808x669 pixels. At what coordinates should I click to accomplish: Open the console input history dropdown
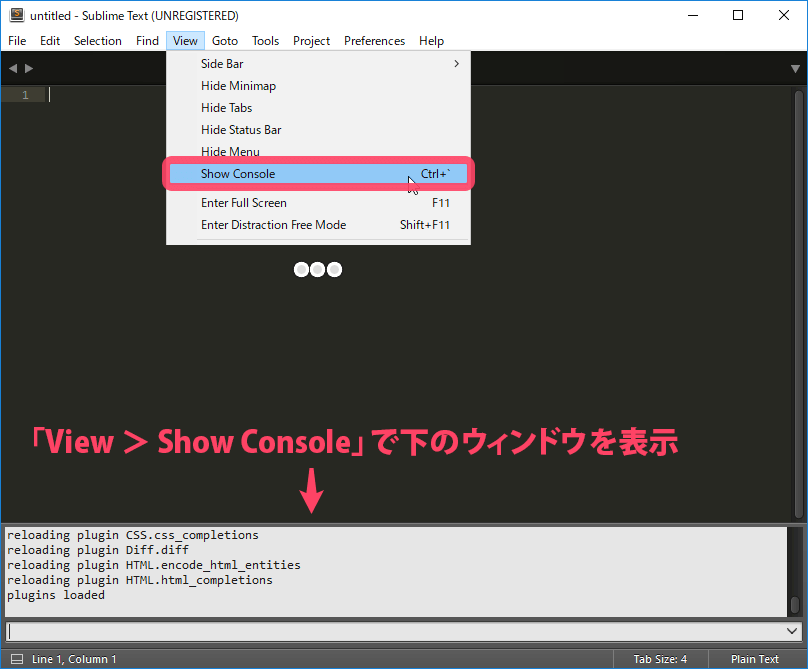(792, 631)
